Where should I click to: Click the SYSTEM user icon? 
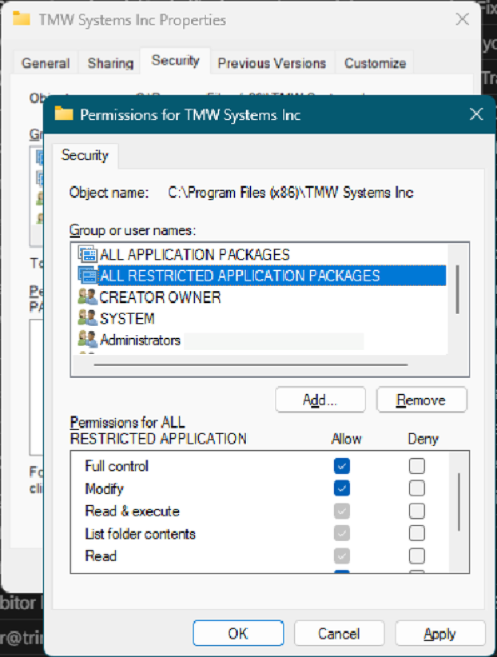(88, 318)
